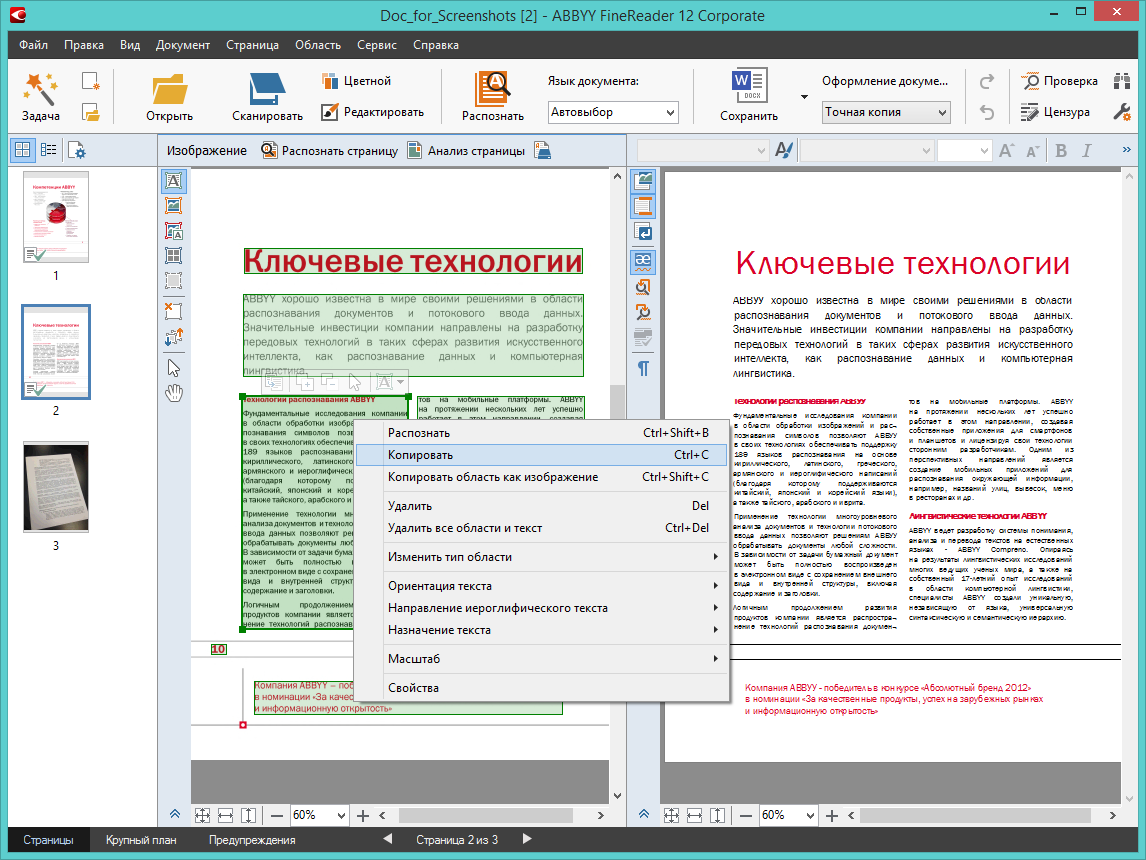Image resolution: width=1146 pixels, height=860 pixels.
Task: Open the Точная копия layout dropdown
Action: tap(886, 113)
